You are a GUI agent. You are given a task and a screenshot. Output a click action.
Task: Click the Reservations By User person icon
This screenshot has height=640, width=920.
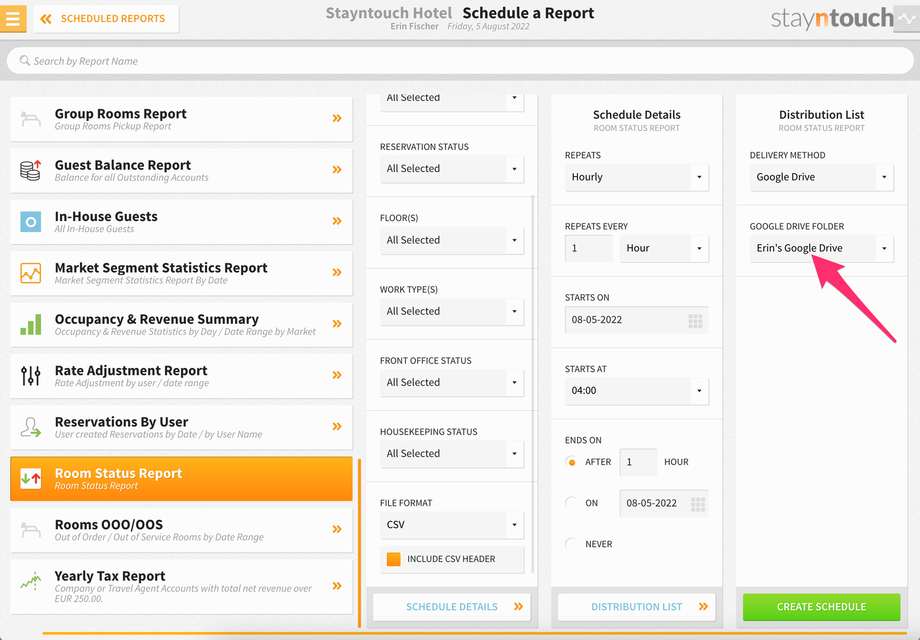[31, 427]
